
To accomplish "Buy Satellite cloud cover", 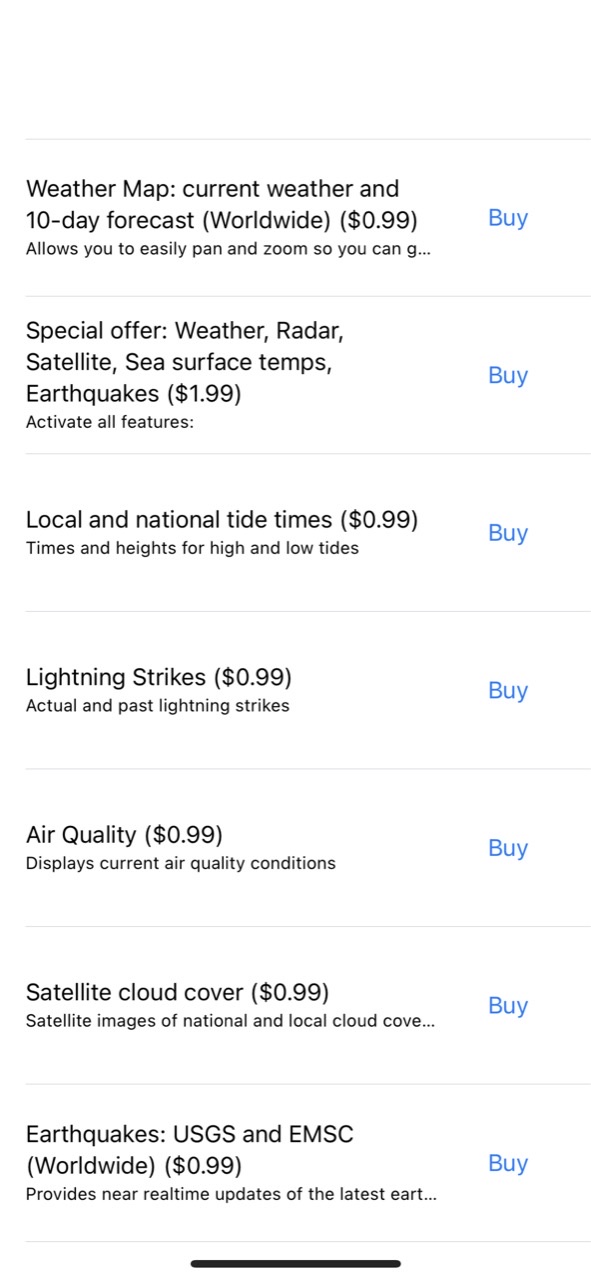I will pyautogui.click(x=508, y=1006).
